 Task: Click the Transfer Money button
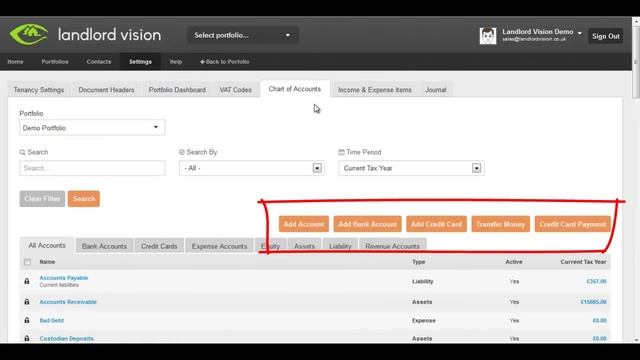pos(501,224)
